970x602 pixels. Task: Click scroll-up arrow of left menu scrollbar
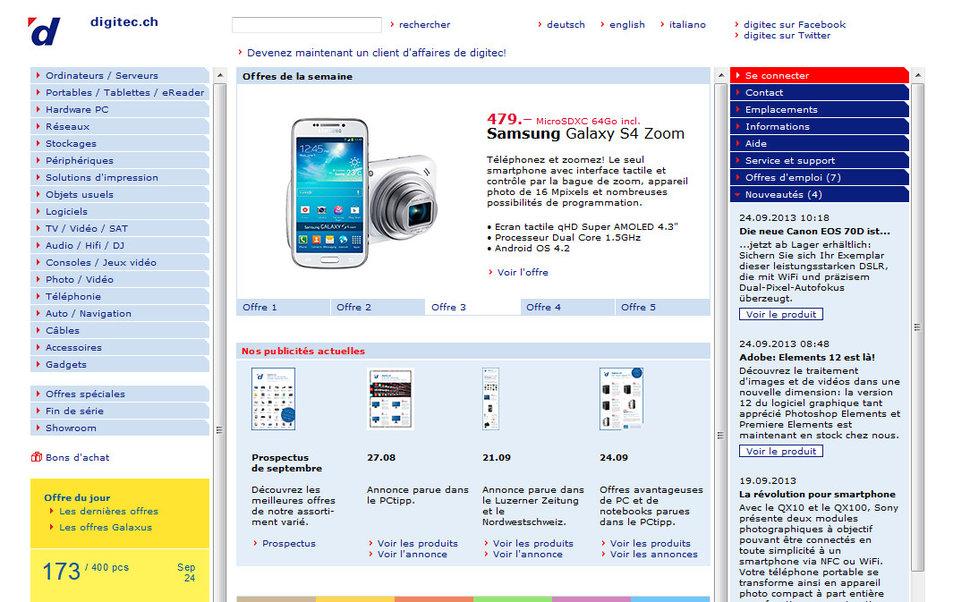220,75
